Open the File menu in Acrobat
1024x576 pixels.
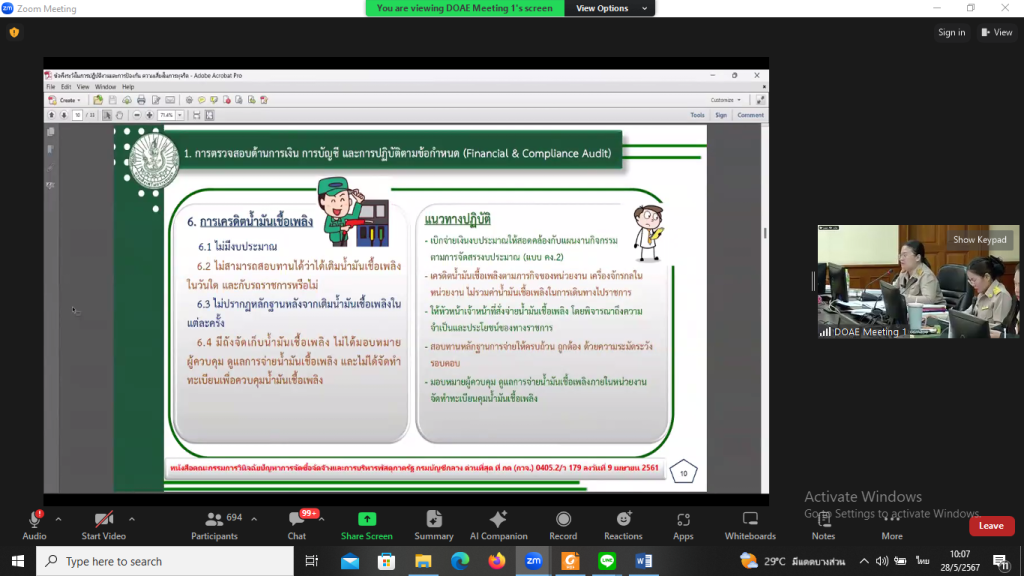click(x=50, y=87)
